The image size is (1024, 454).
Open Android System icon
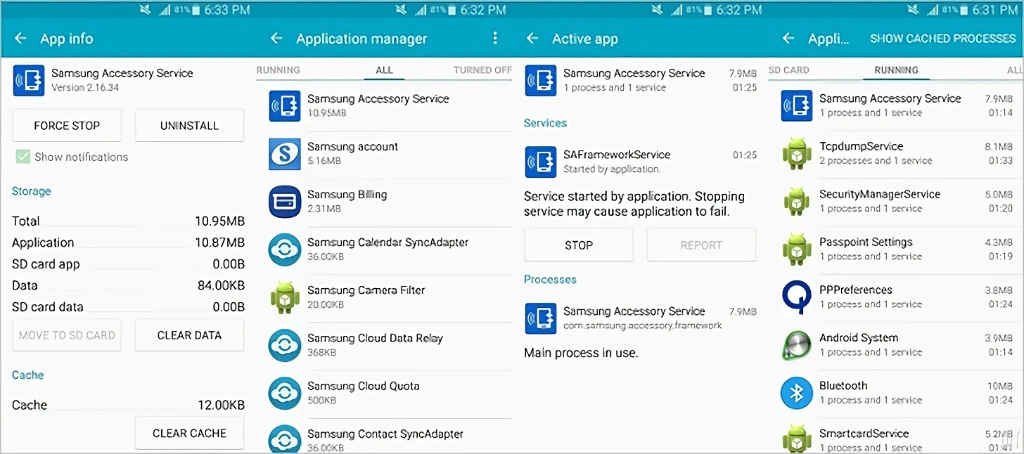(x=797, y=345)
